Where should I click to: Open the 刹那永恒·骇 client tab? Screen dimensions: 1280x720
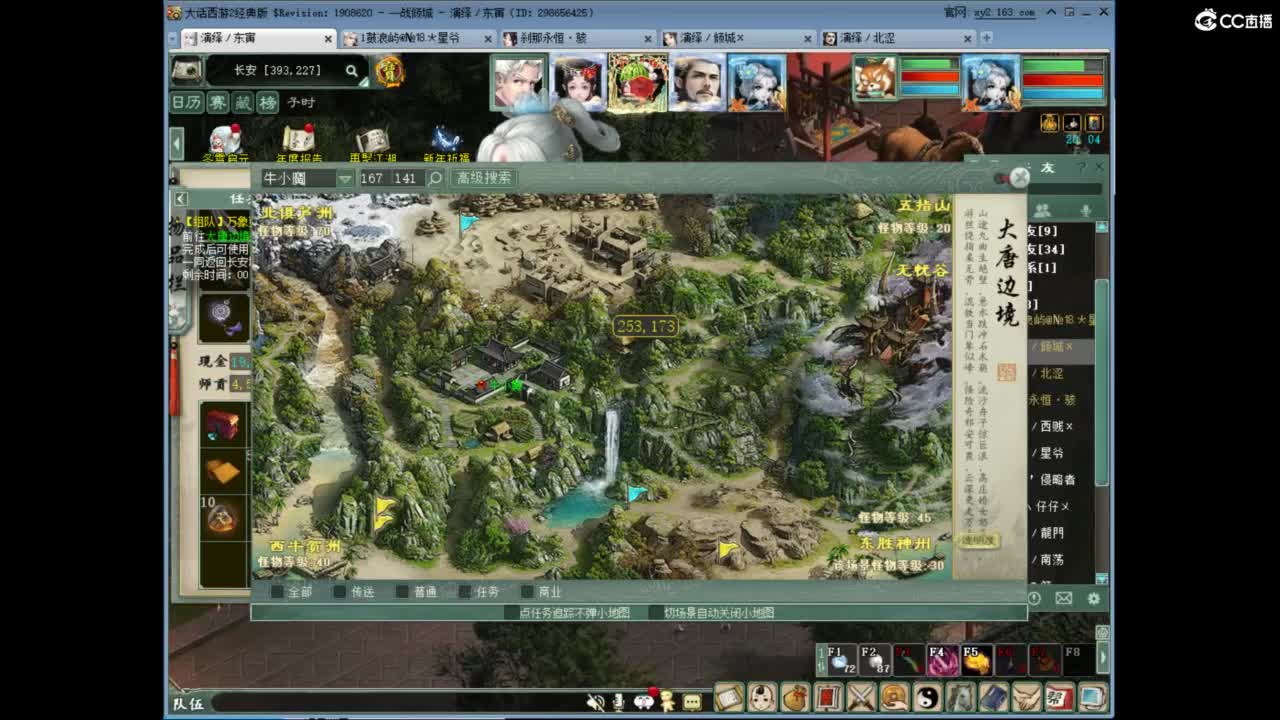tap(578, 38)
